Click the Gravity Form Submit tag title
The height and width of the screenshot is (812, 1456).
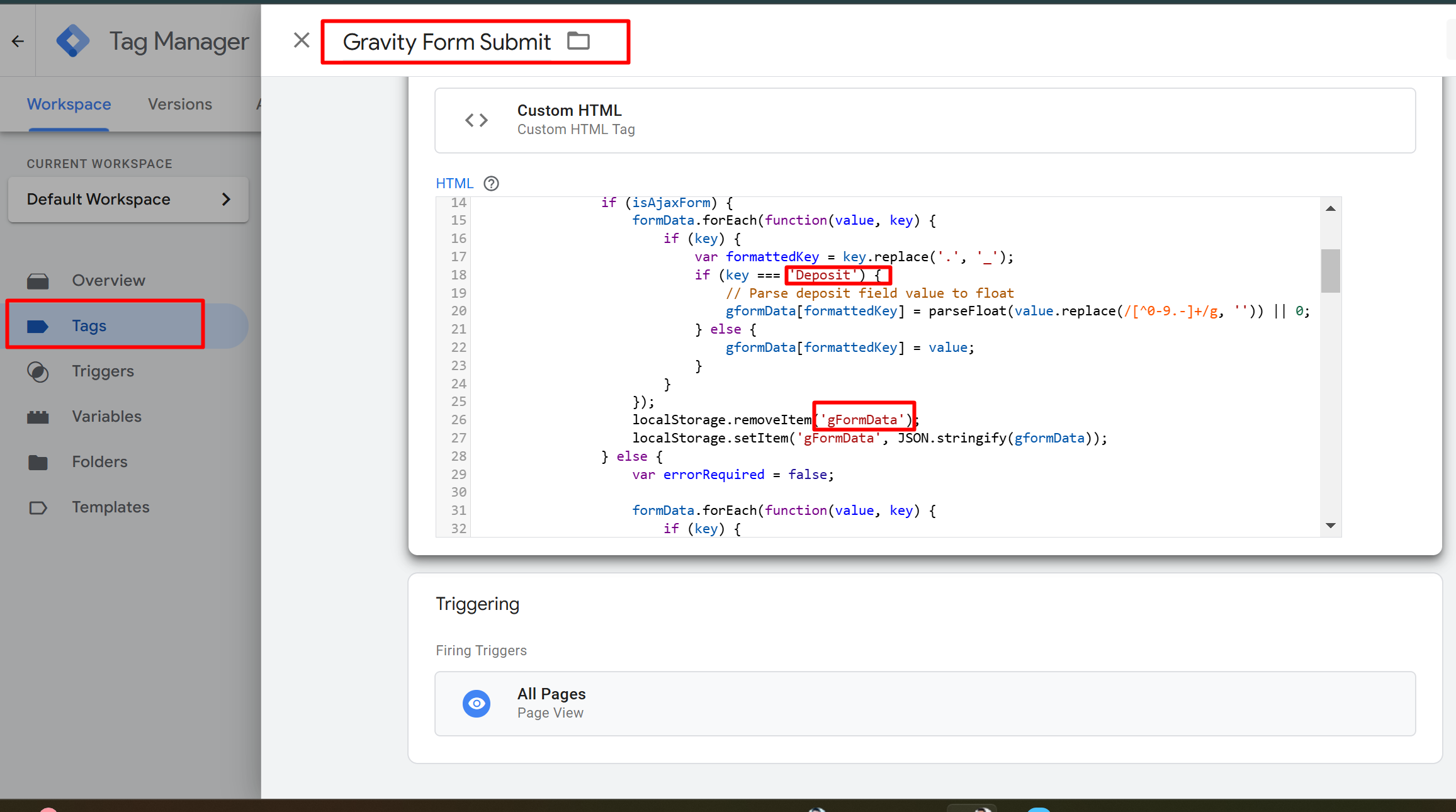(x=446, y=42)
